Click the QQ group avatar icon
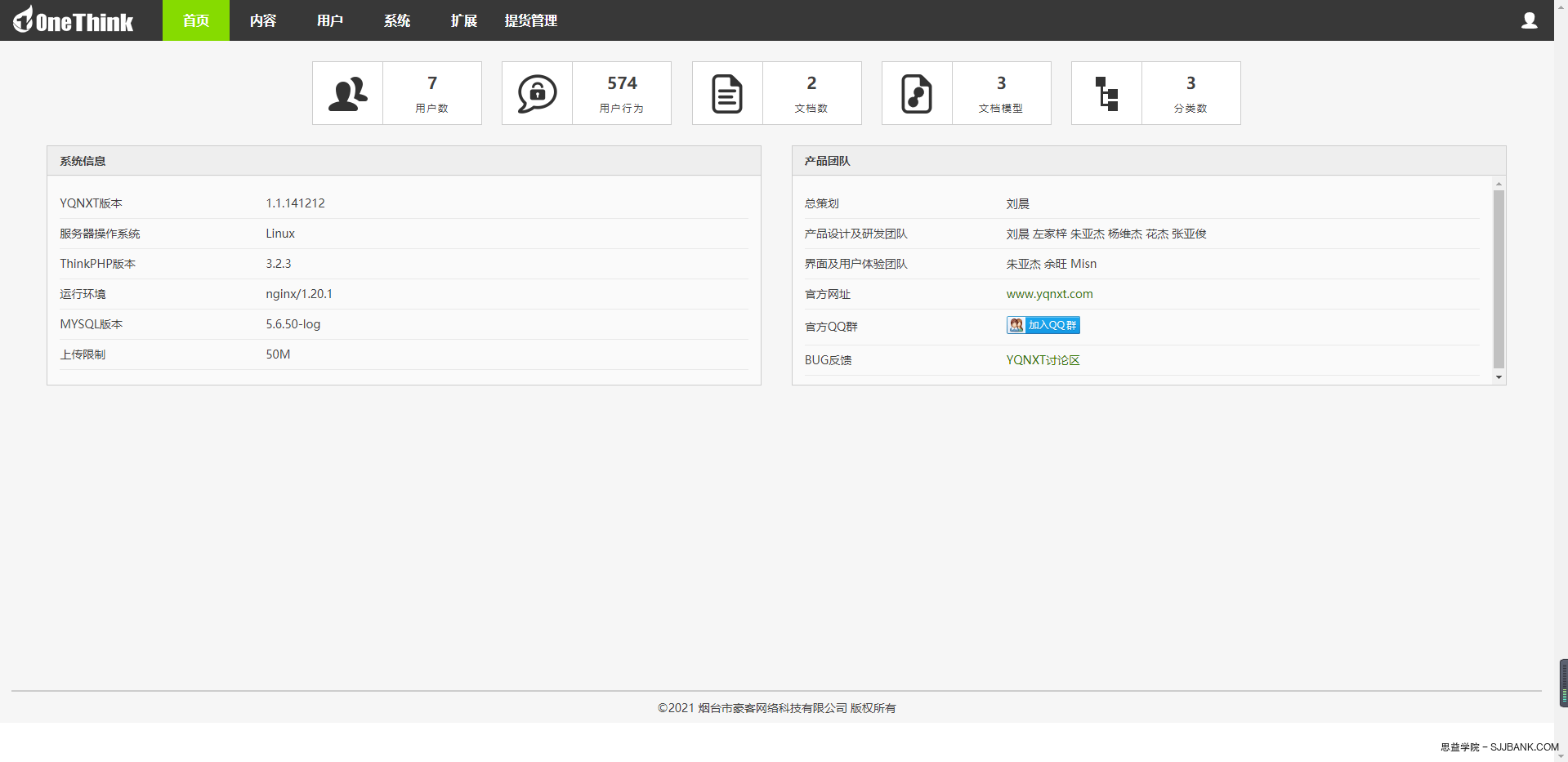The height and width of the screenshot is (762, 1568). [x=1016, y=325]
